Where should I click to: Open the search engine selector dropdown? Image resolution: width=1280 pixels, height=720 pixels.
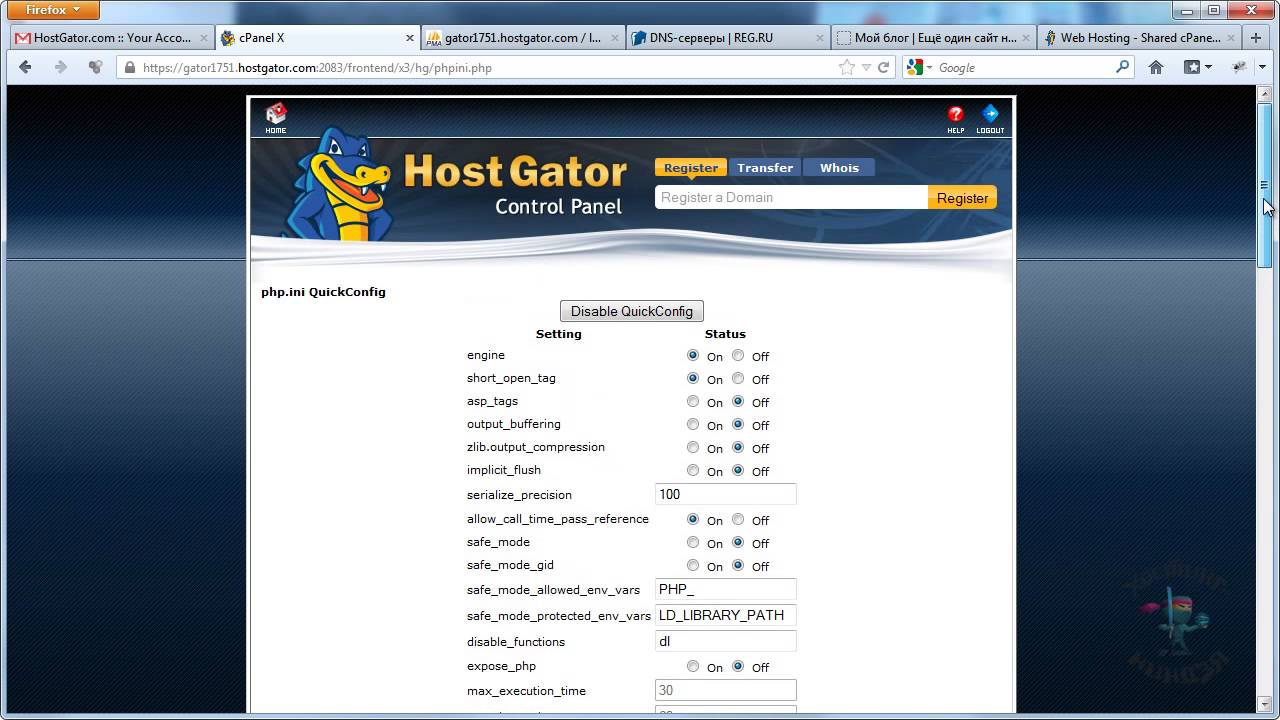coord(919,67)
